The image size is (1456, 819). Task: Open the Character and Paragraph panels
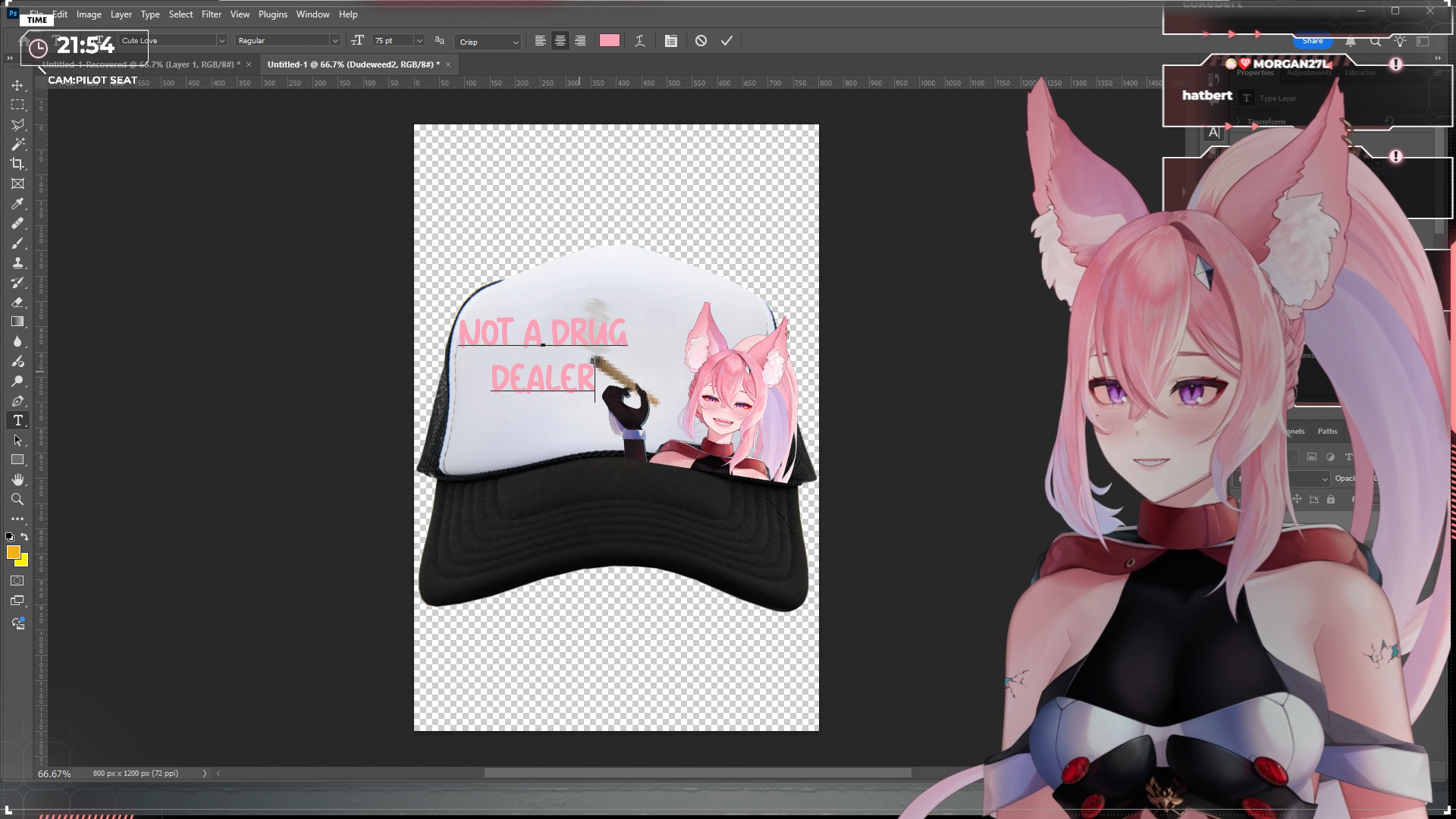pos(670,41)
